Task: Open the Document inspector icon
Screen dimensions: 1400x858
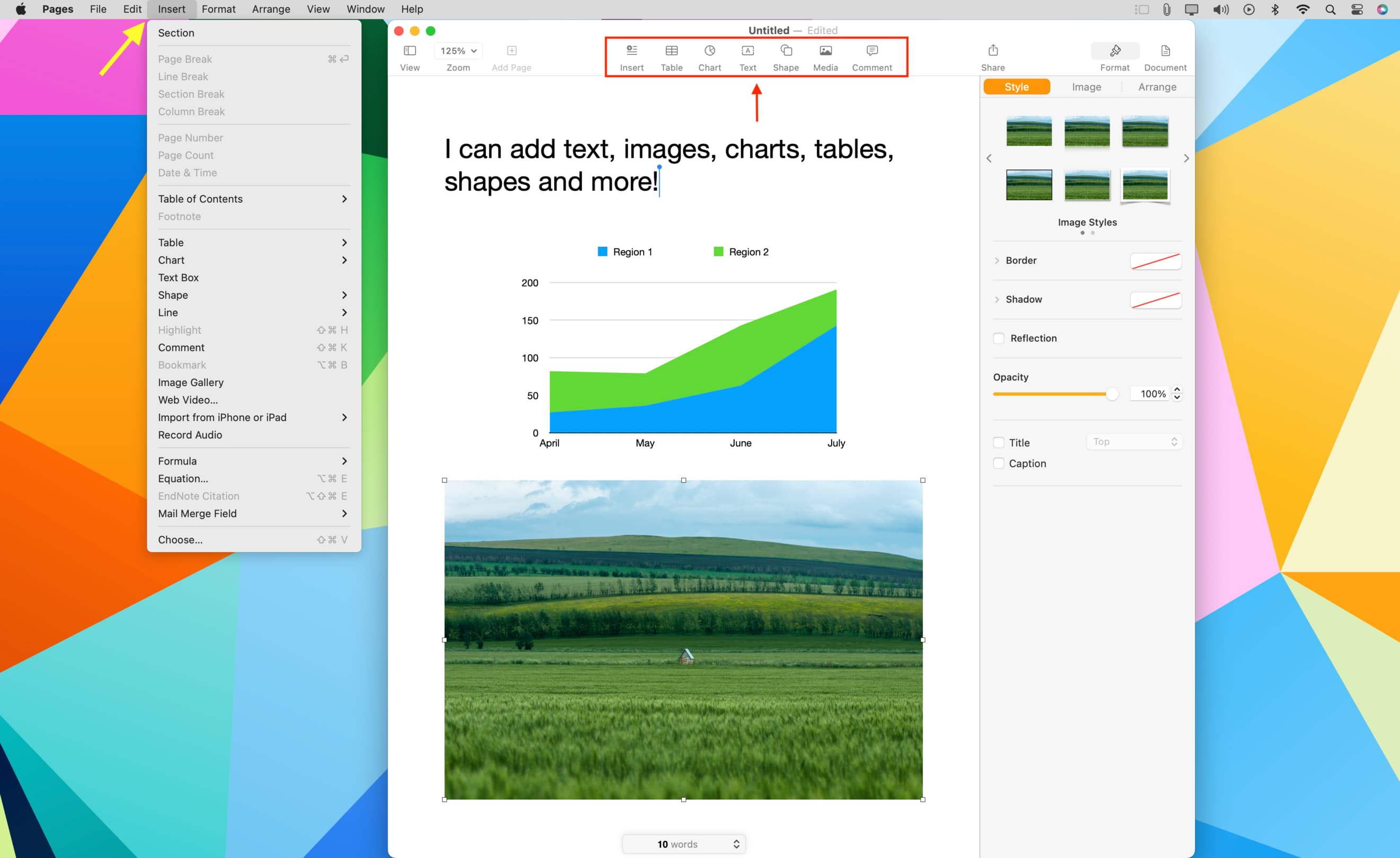Action: point(1165,50)
